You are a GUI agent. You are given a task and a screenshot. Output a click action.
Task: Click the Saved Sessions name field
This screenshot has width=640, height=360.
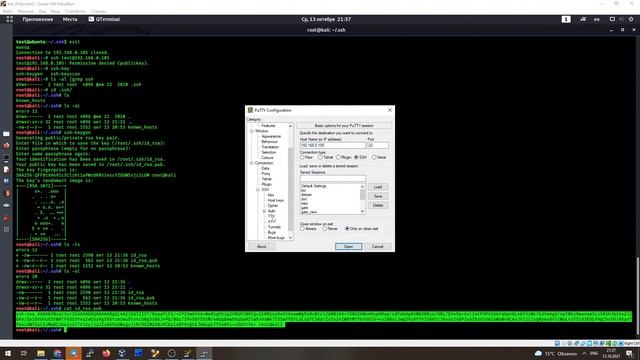coord(333,178)
